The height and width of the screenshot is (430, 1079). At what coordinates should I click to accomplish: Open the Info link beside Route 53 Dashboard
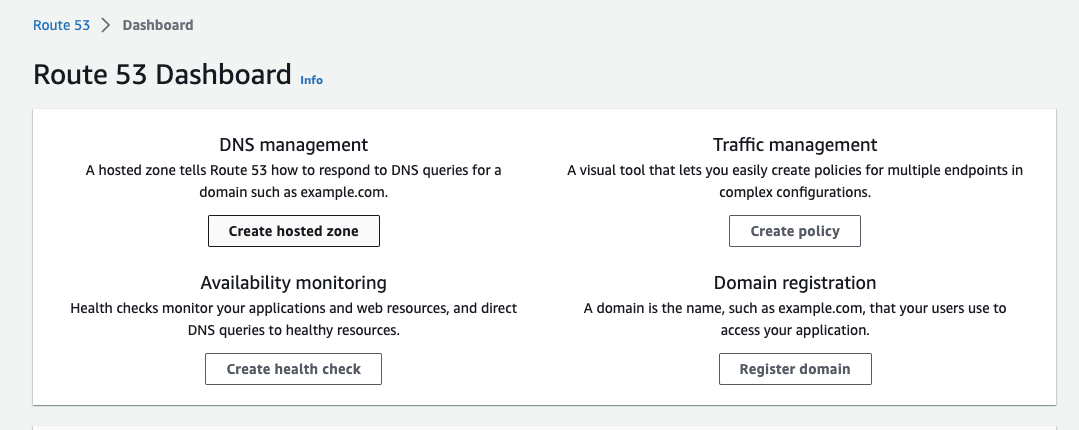311,80
